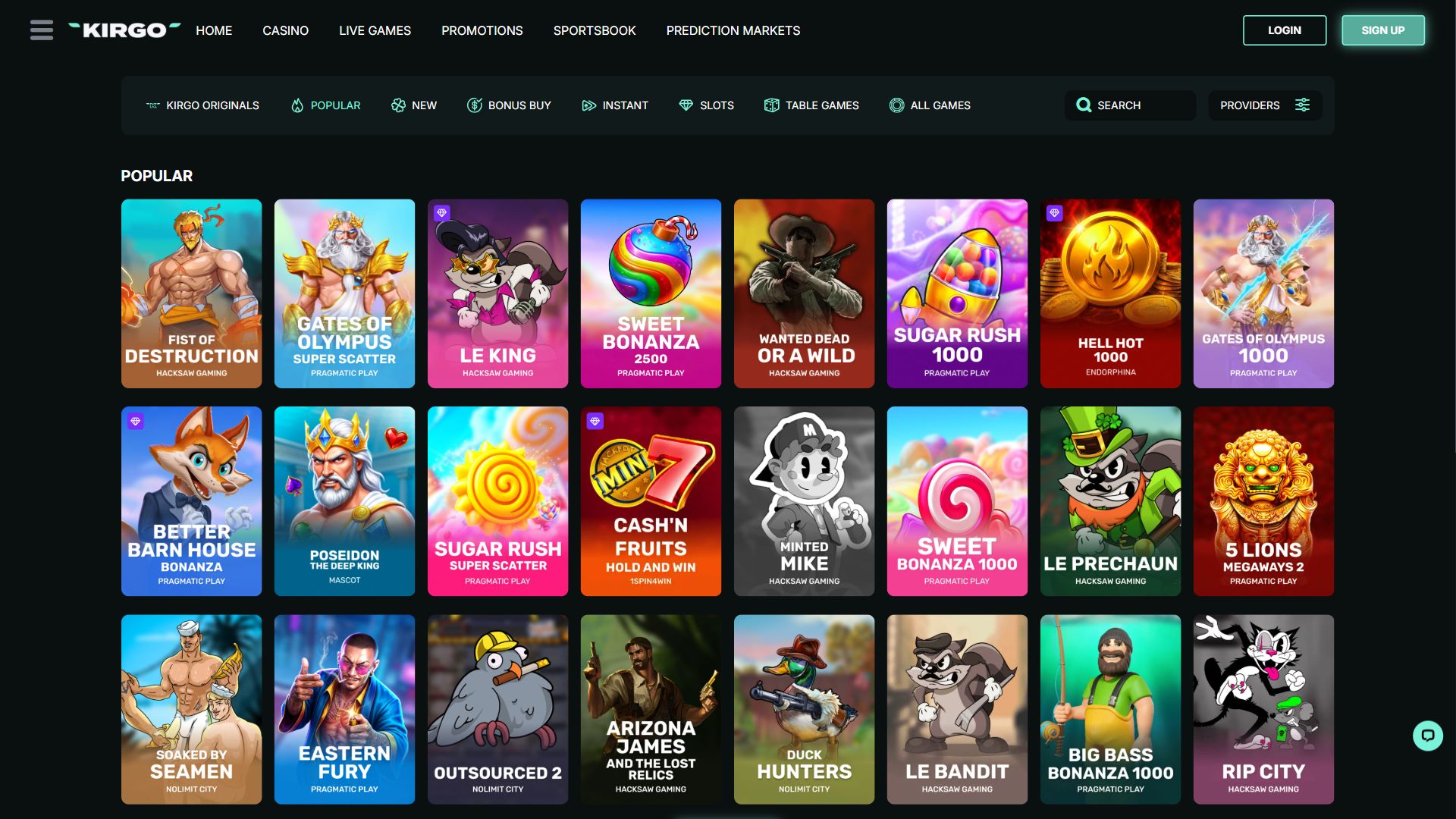Open the Sportsbook section
Image resolution: width=1456 pixels, height=819 pixels.
click(x=594, y=30)
